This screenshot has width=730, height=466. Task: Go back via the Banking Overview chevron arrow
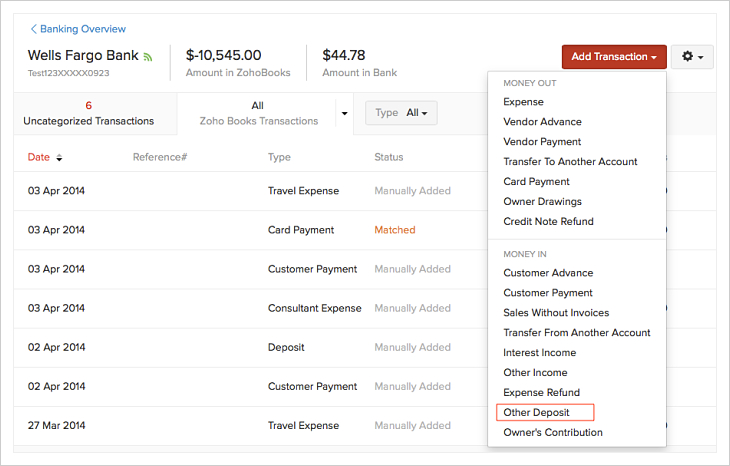33,29
